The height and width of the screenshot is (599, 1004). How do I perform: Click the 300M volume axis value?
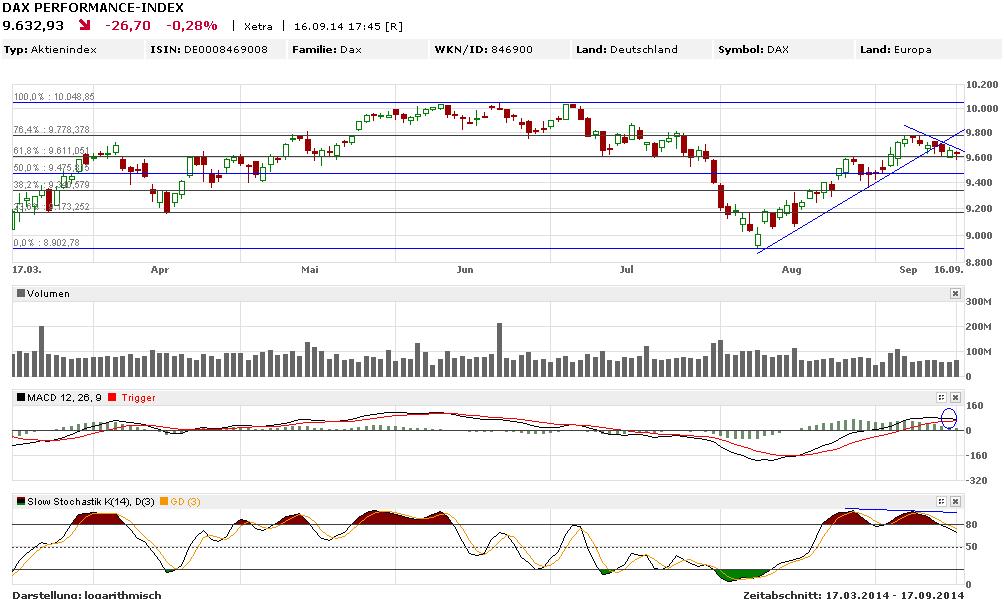978,302
